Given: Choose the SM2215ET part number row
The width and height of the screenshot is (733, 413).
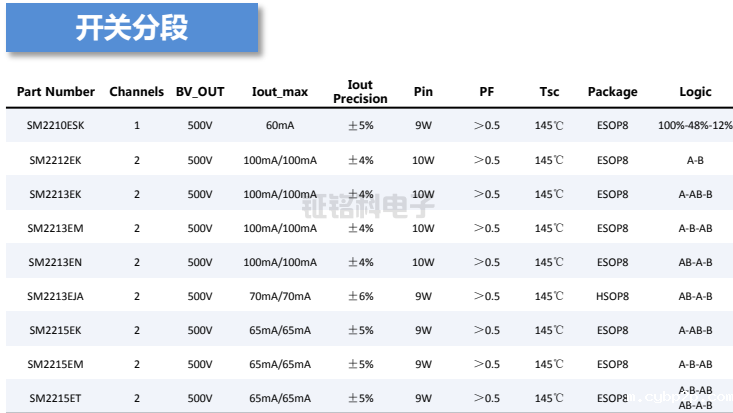Looking at the screenshot, I should point(56,398).
